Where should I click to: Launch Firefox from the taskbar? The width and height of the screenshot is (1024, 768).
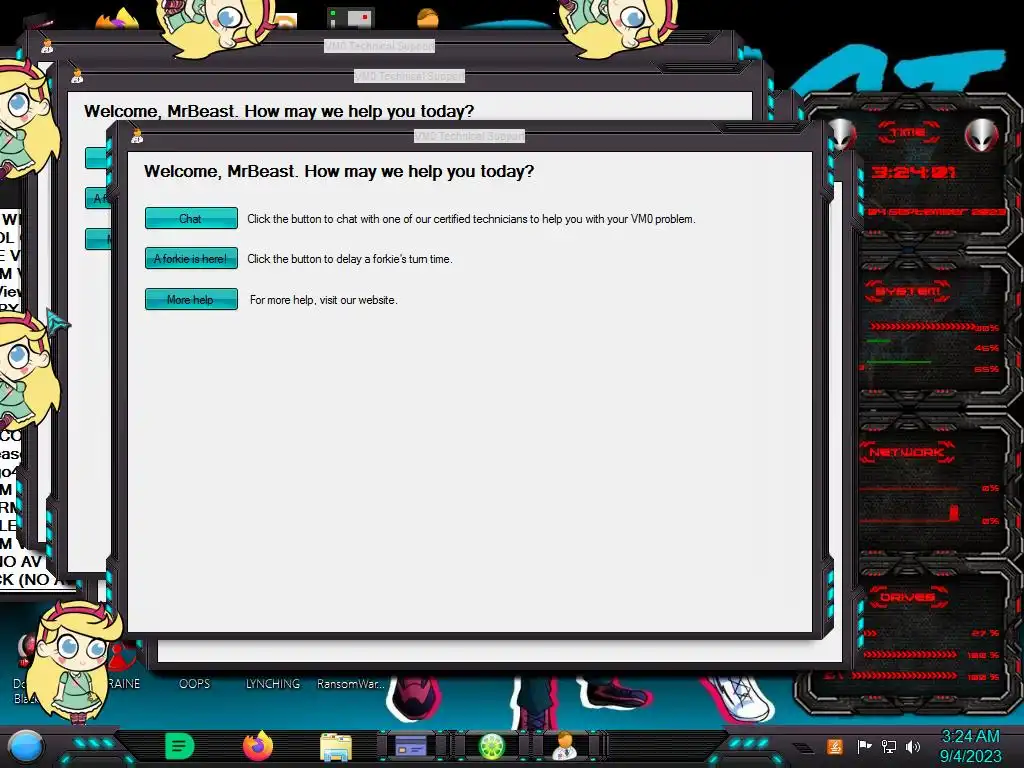click(x=257, y=746)
